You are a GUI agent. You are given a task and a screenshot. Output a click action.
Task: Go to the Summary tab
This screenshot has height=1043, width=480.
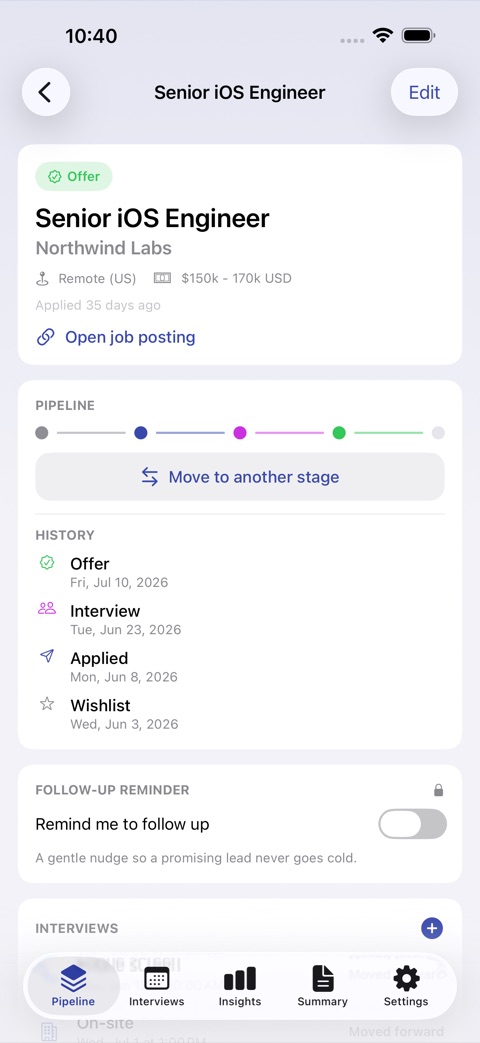[322, 986]
